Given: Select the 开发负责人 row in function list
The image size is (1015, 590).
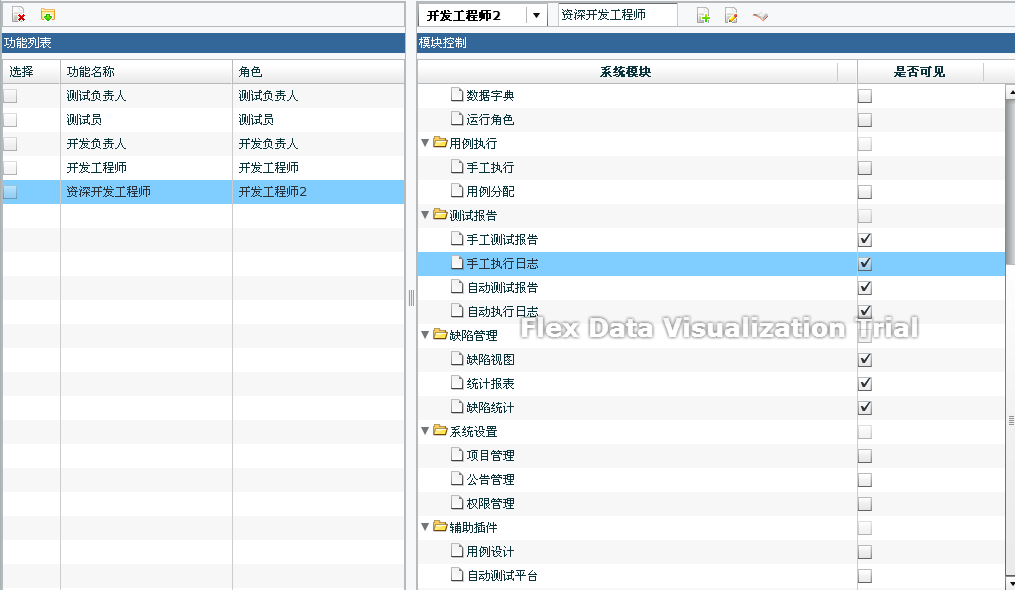Looking at the screenshot, I should 96,144.
